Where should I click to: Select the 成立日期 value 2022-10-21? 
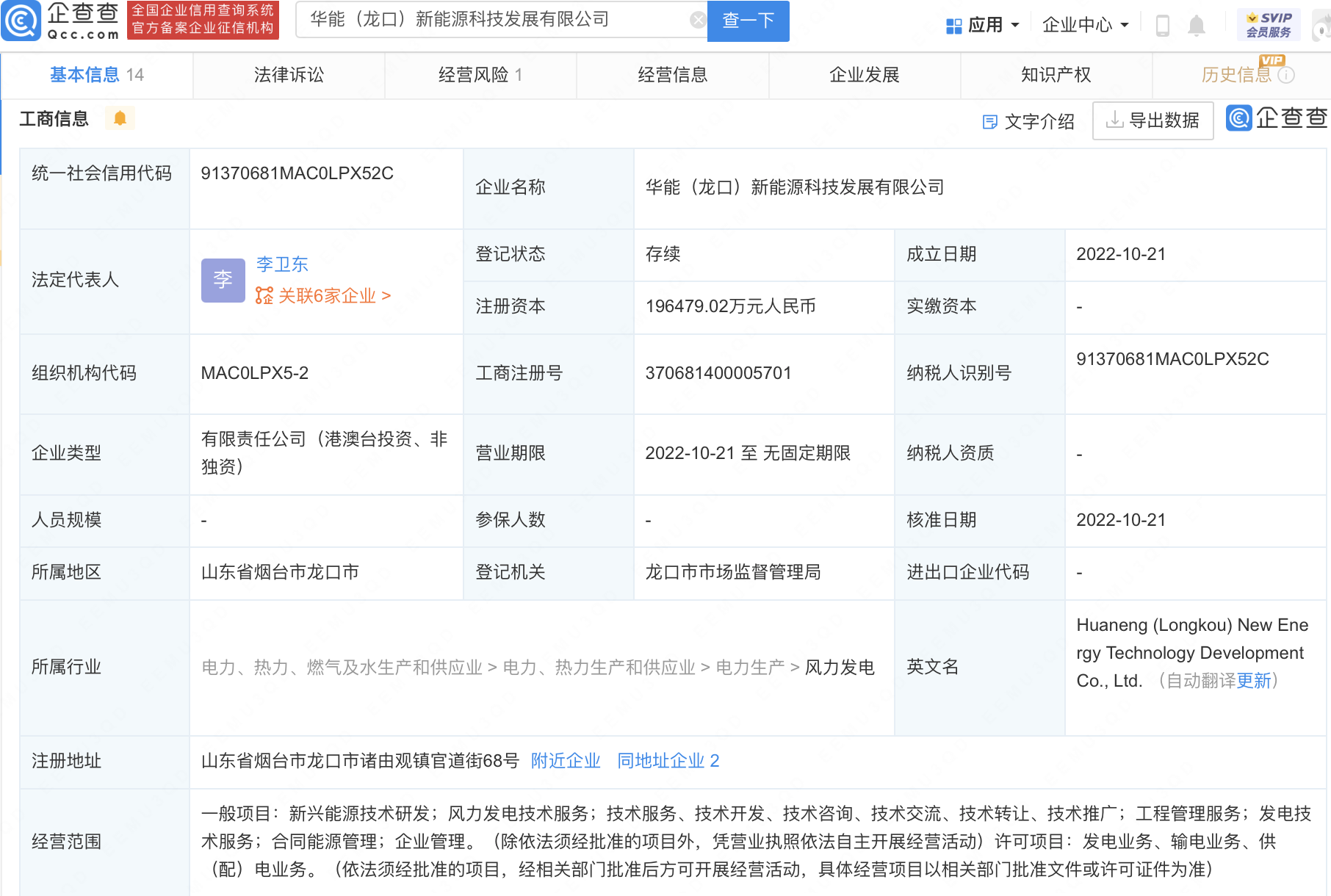[1121, 254]
